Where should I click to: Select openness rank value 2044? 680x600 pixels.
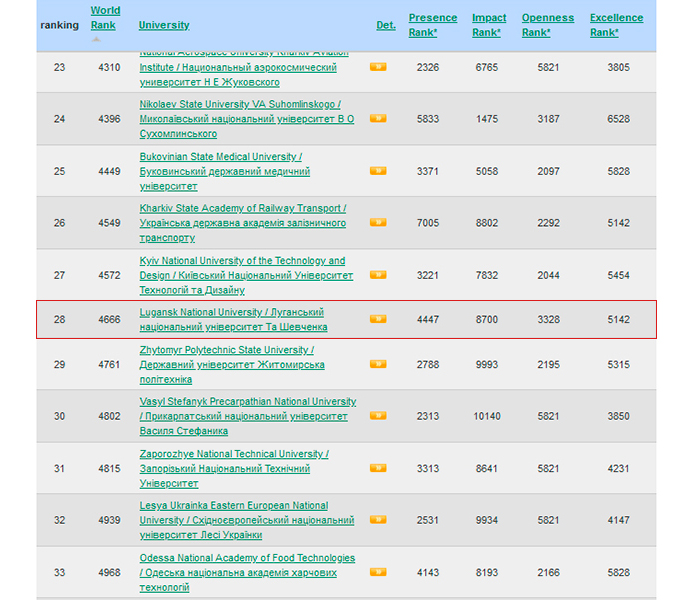[x=549, y=275]
